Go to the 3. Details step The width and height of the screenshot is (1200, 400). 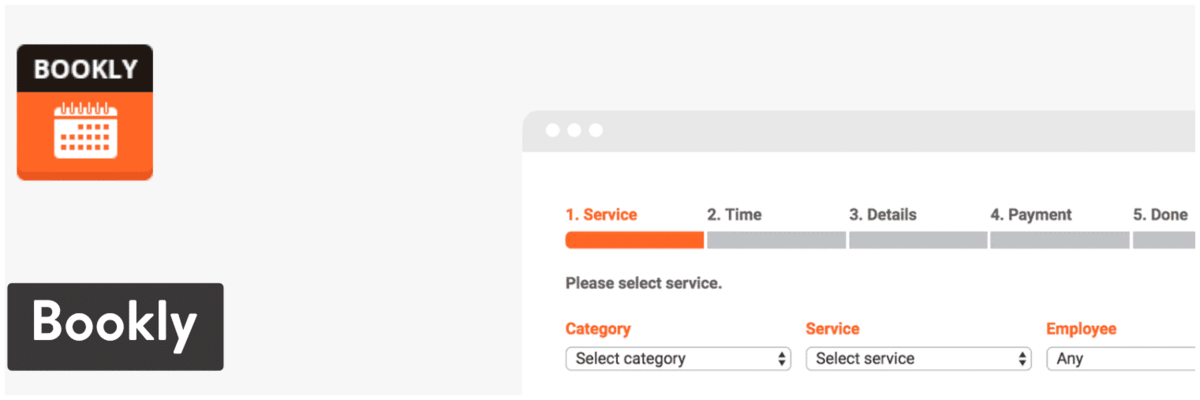[x=883, y=214]
